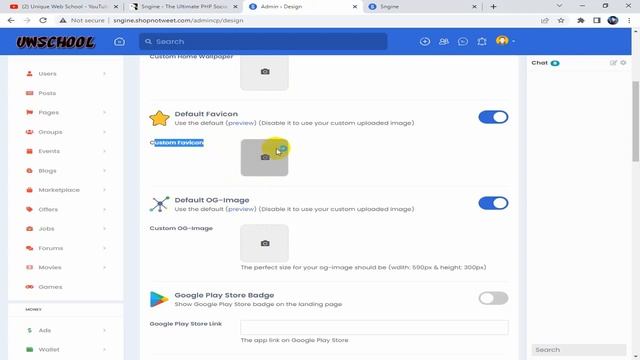Screen dimensions: 640x360
Task: Click the chat compose icon
Action: (x=613, y=63)
